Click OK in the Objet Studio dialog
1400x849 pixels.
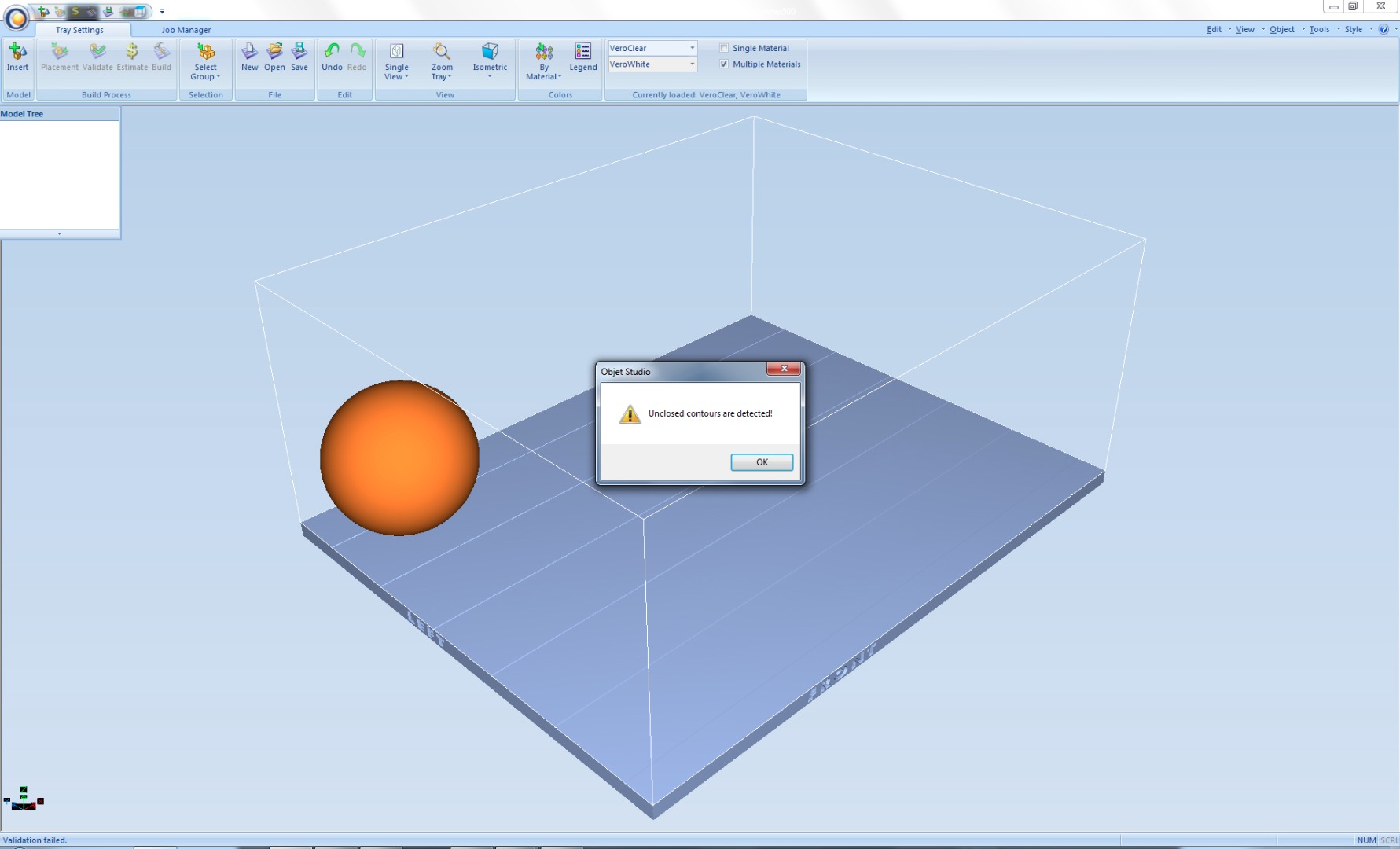tap(762, 462)
